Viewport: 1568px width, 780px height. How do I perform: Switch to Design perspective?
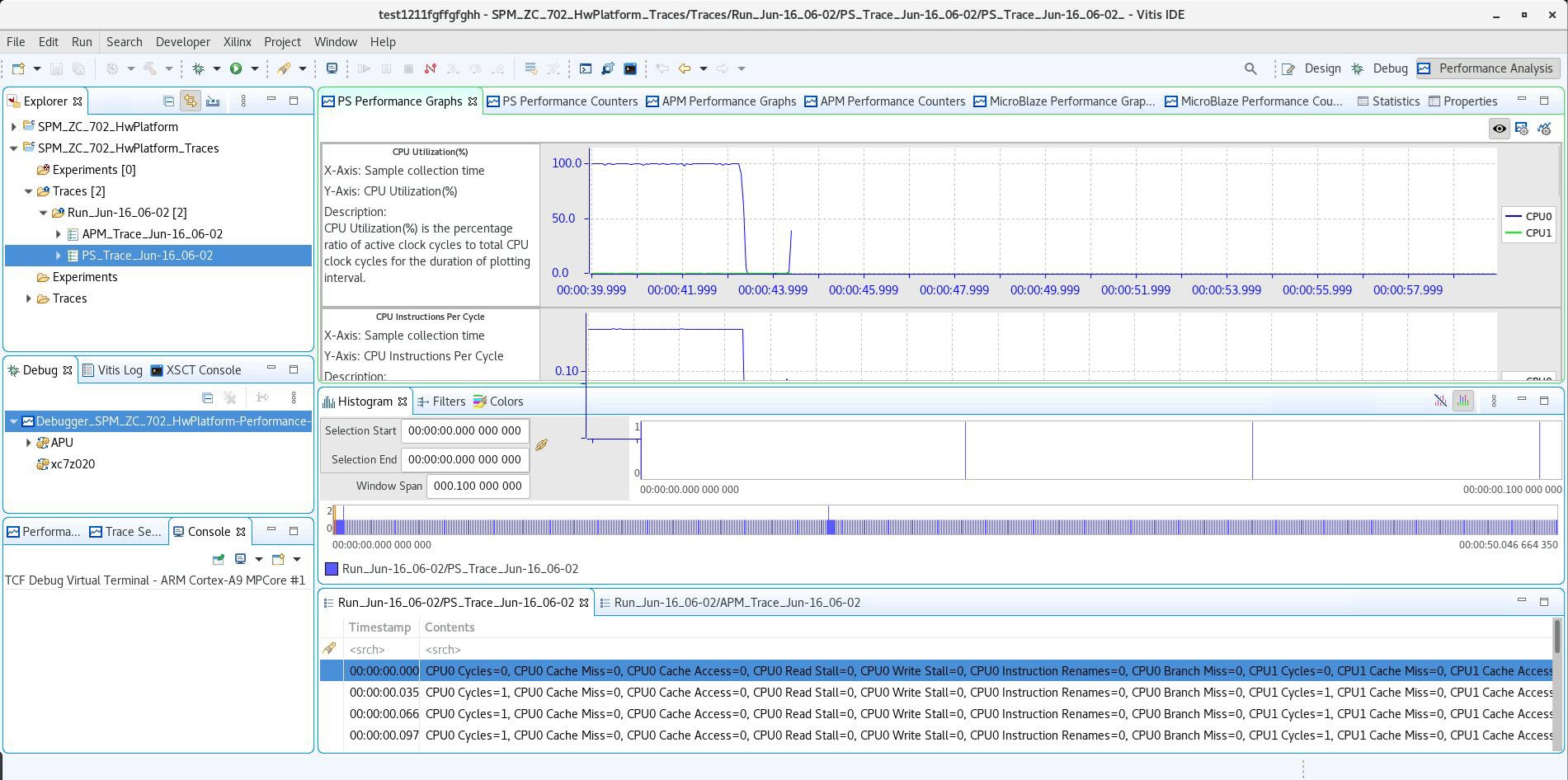(x=1311, y=68)
